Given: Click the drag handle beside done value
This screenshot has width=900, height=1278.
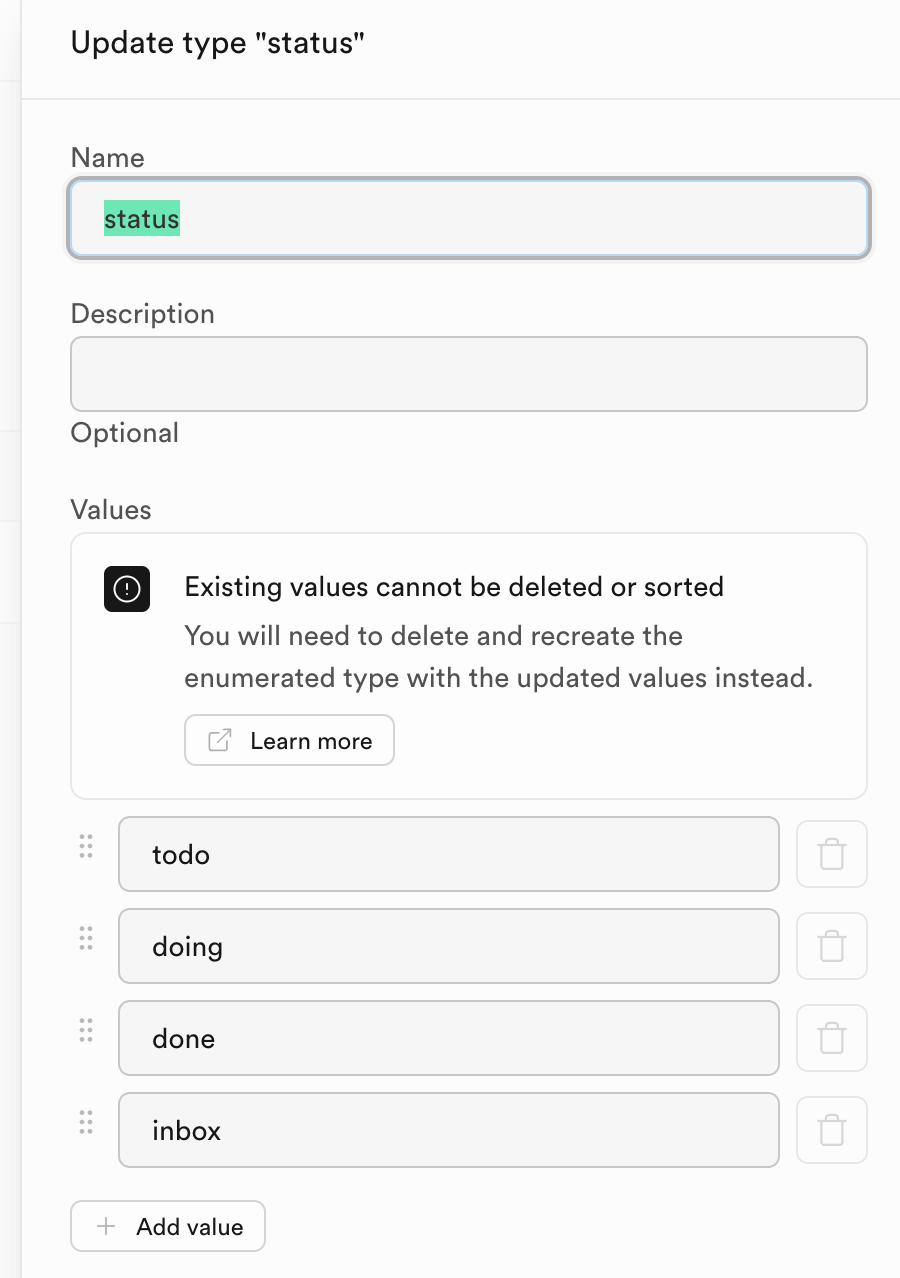Looking at the screenshot, I should coord(86,1030).
